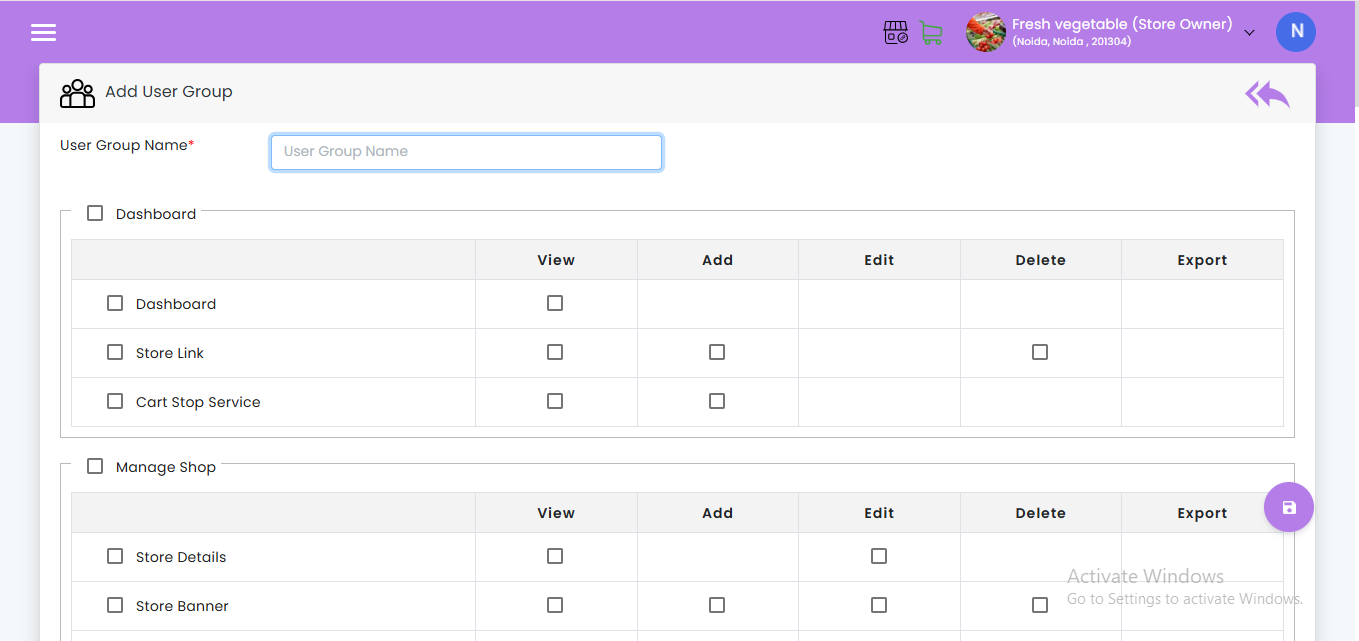This screenshot has width=1359, height=641.
Task: Enable View permission for Store Banner
Action: (x=555, y=605)
